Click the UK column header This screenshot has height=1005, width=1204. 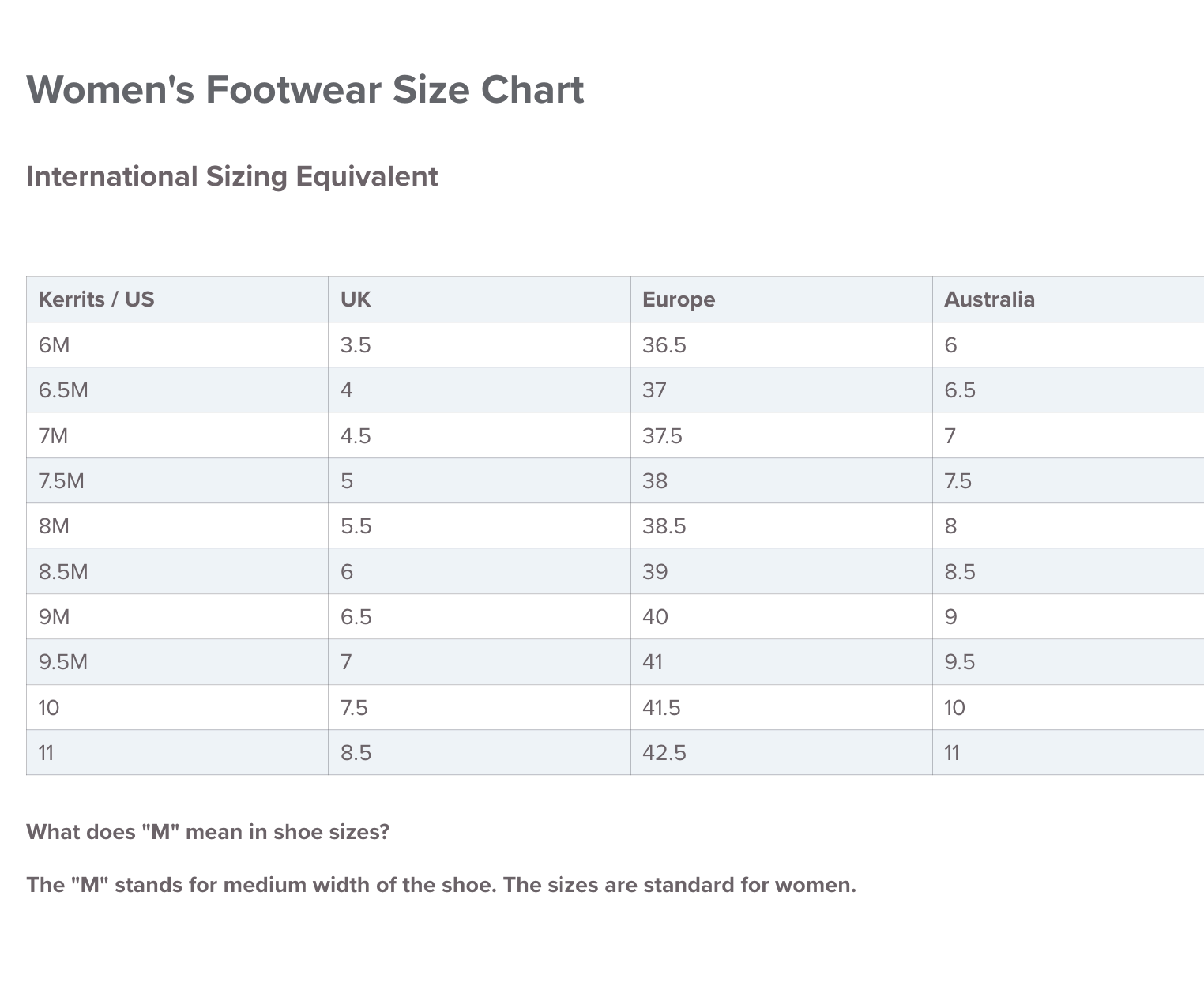[x=356, y=299]
